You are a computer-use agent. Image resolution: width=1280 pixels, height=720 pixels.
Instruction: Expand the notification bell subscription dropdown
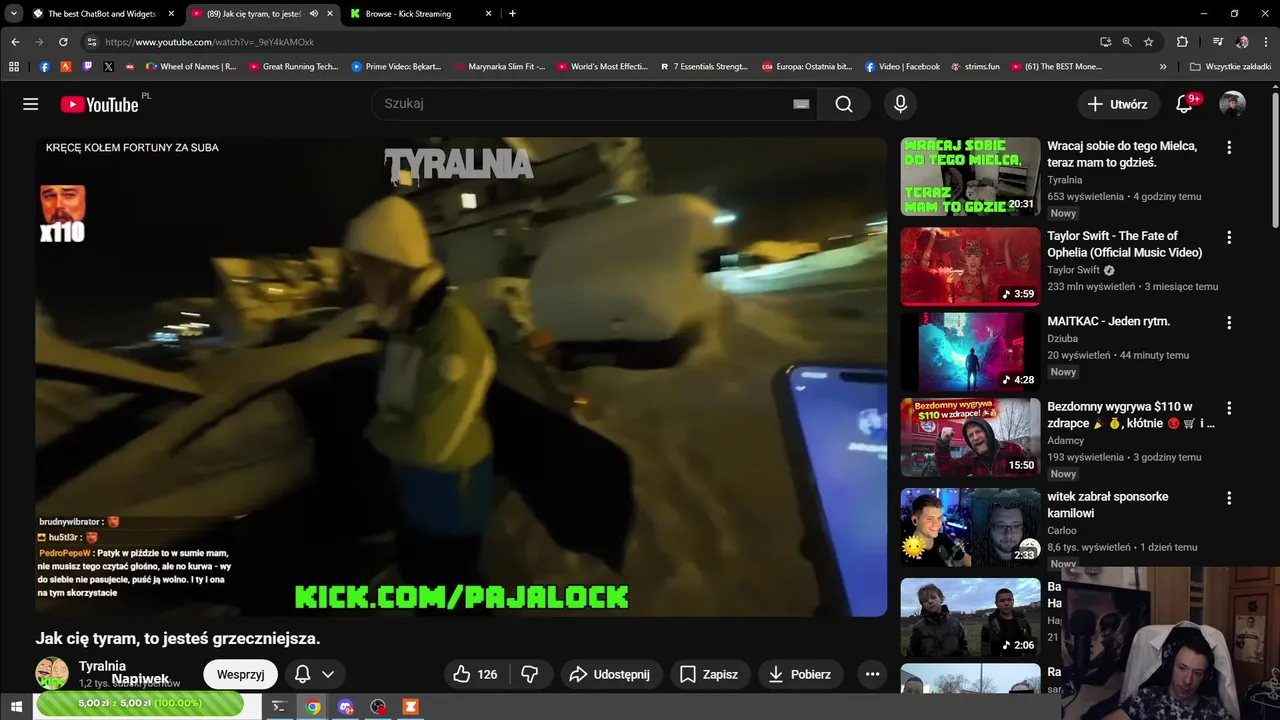point(327,674)
